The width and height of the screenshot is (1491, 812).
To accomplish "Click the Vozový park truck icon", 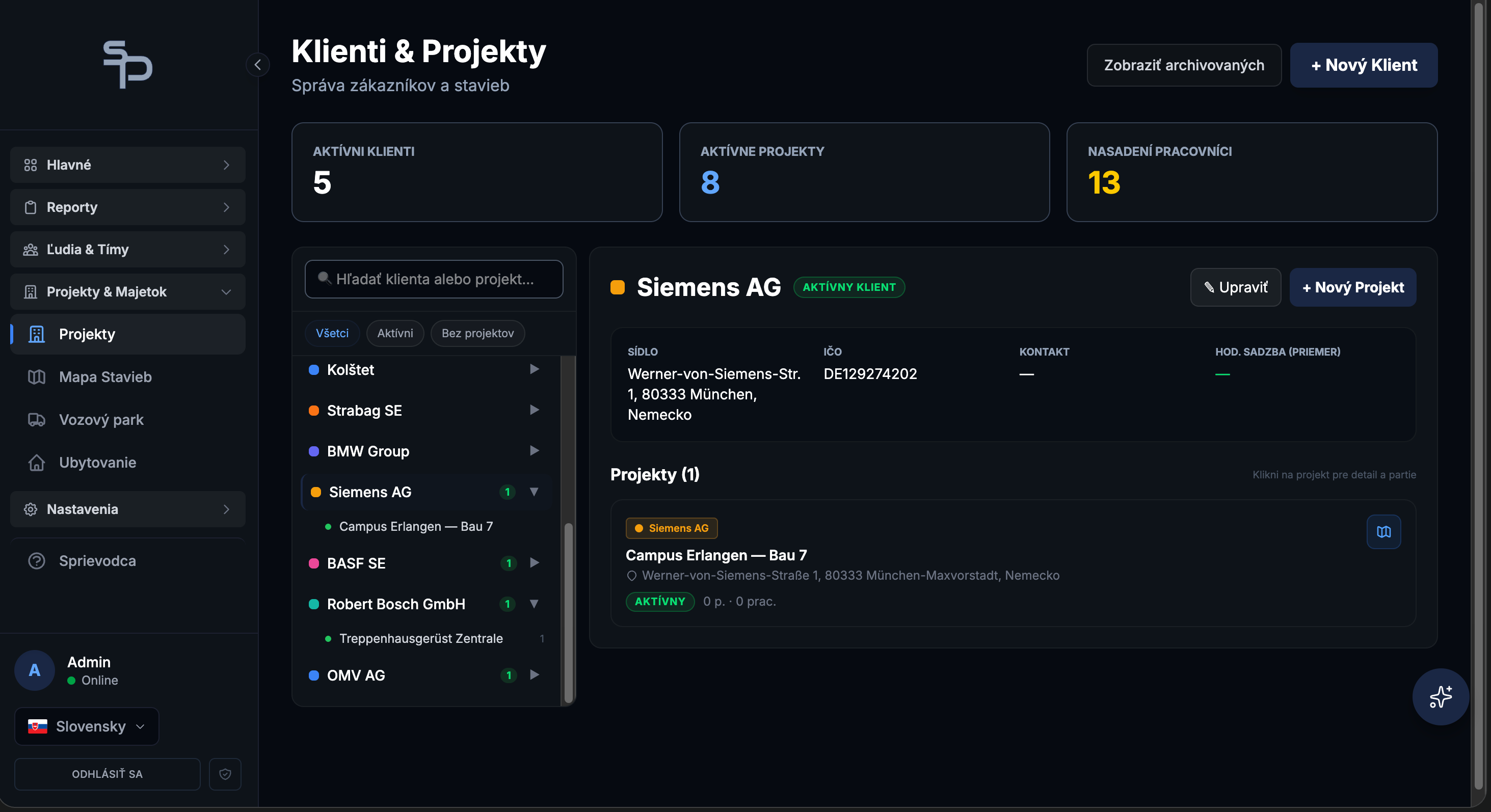I will coord(37,420).
